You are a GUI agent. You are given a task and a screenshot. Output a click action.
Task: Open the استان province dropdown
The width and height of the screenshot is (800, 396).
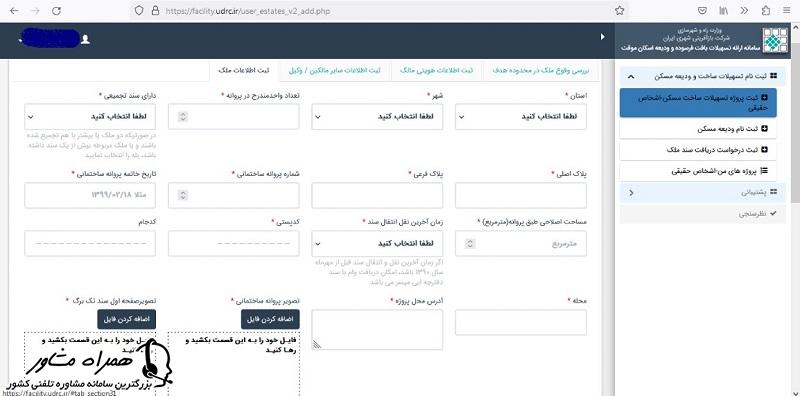coord(520,116)
